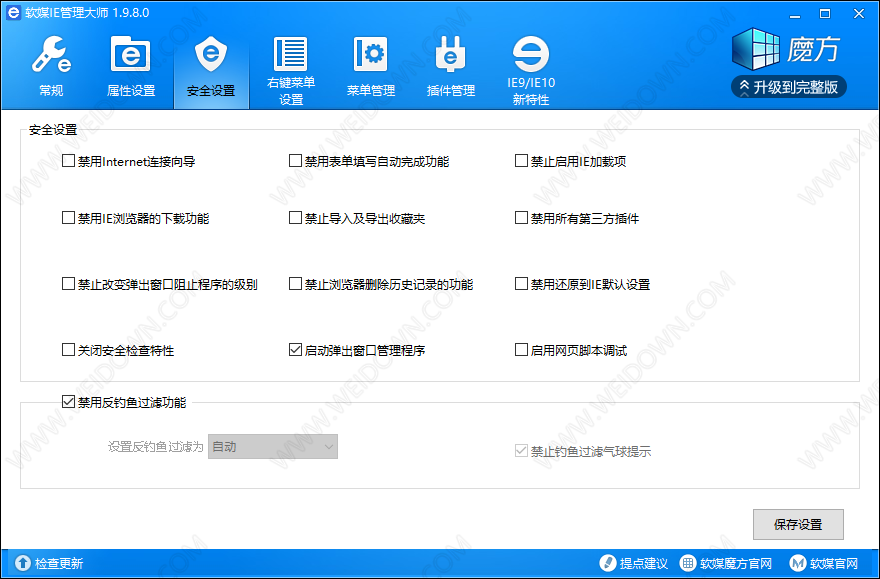Click the 保存设置 button
Image resolution: width=880 pixels, height=579 pixels.
pos(798,525)
